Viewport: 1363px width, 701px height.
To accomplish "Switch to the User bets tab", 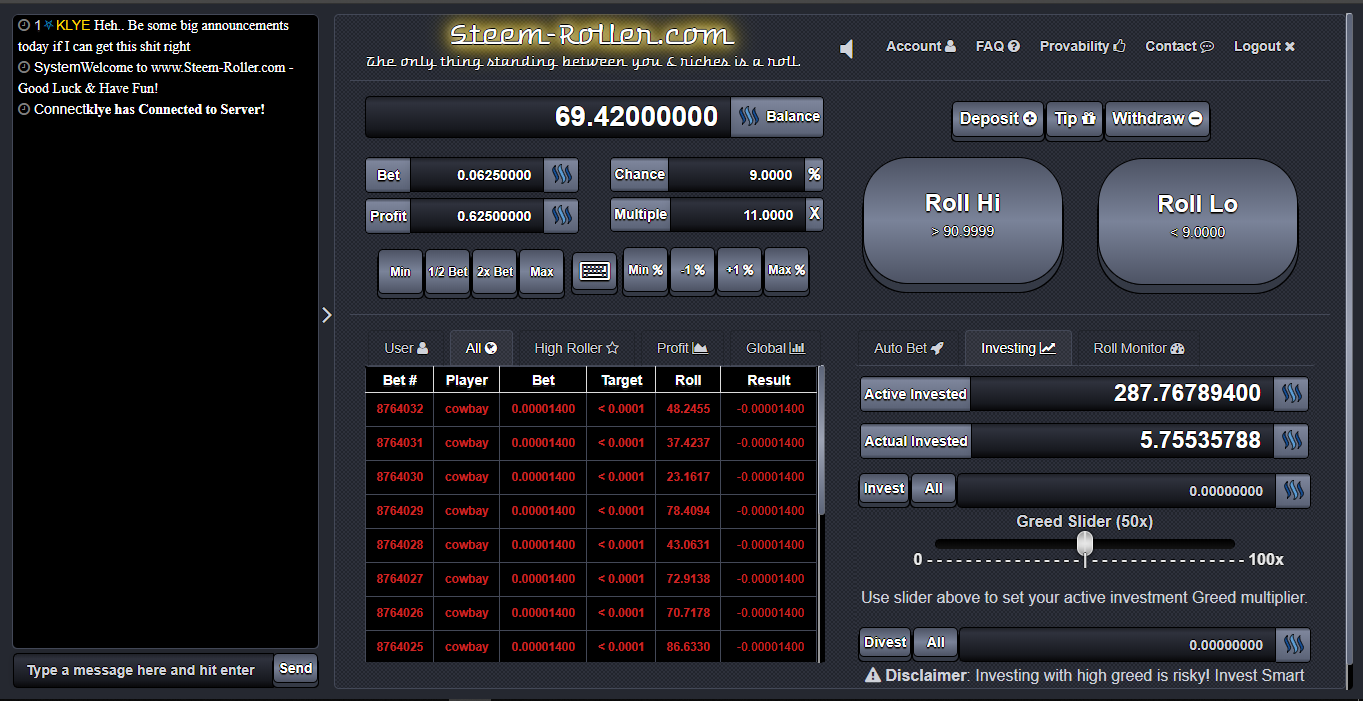I will pos(406,348).
